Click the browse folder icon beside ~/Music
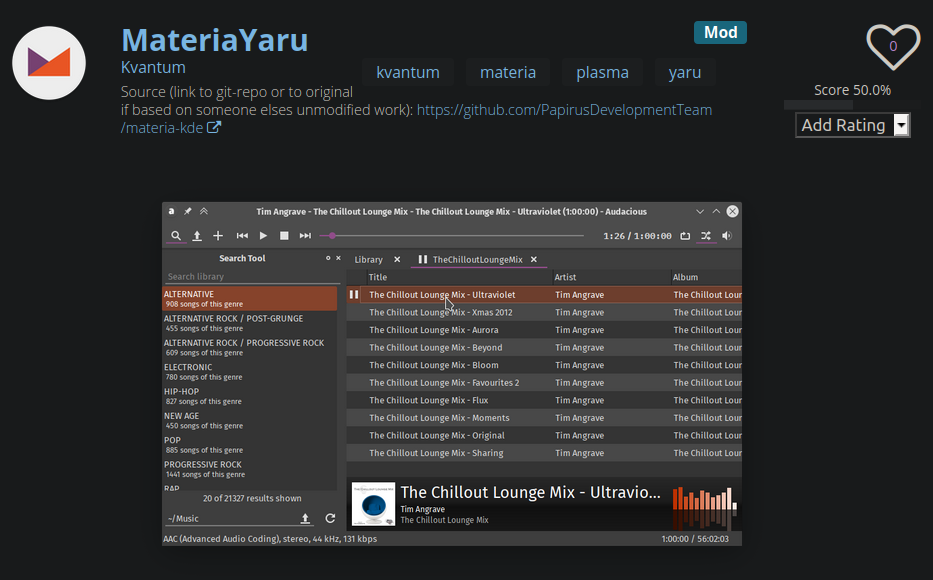The image size is (933, 580). 305,519
